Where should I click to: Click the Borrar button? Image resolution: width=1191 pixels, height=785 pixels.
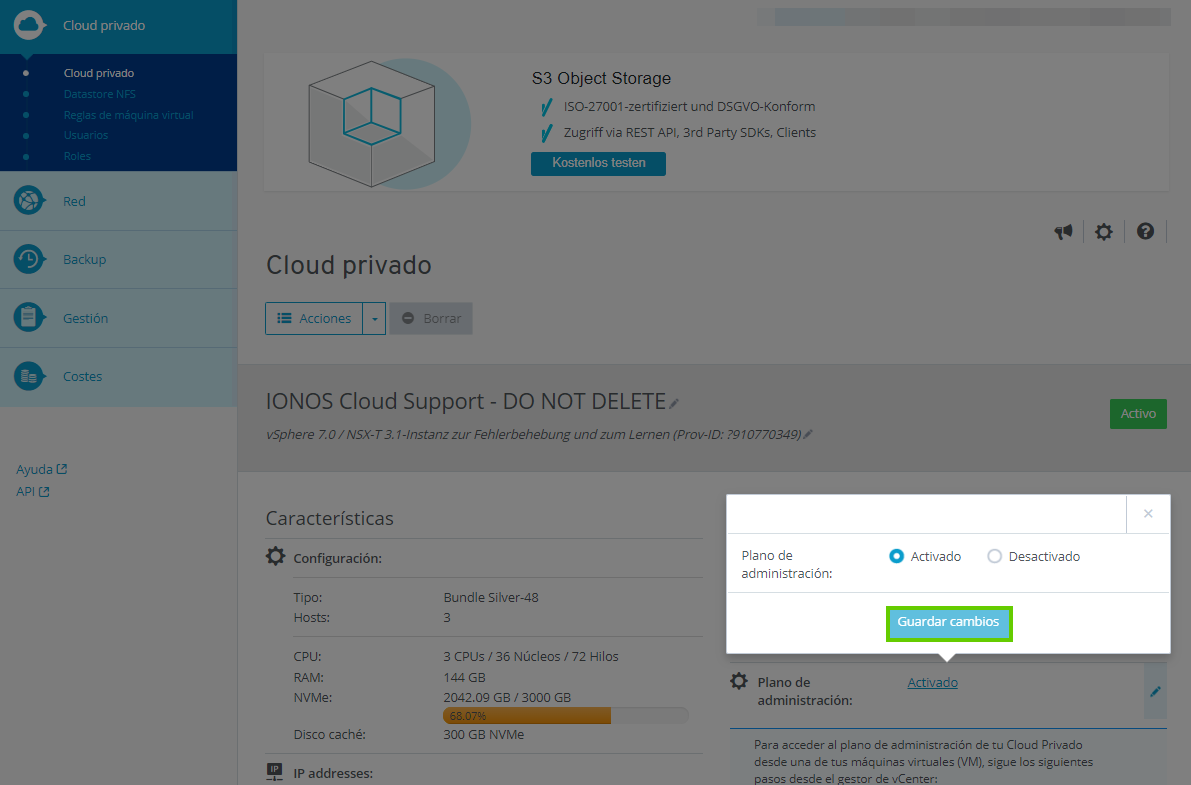tap(431, 318)
